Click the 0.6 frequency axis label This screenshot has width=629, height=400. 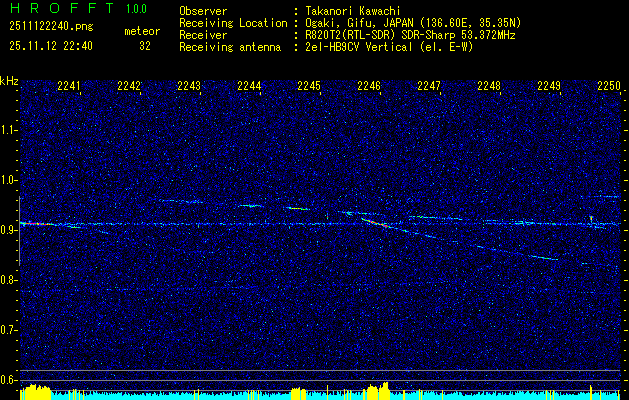point(8,380)
